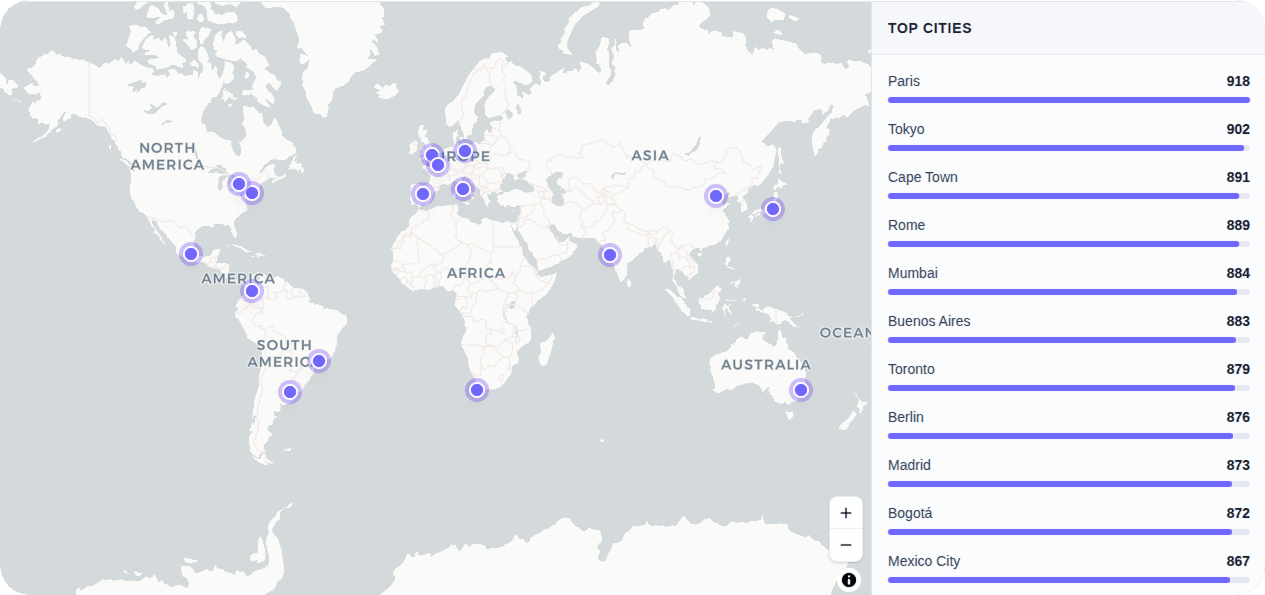Zoom out using the minus button
1265x595 pixels.
coord(846,545)
